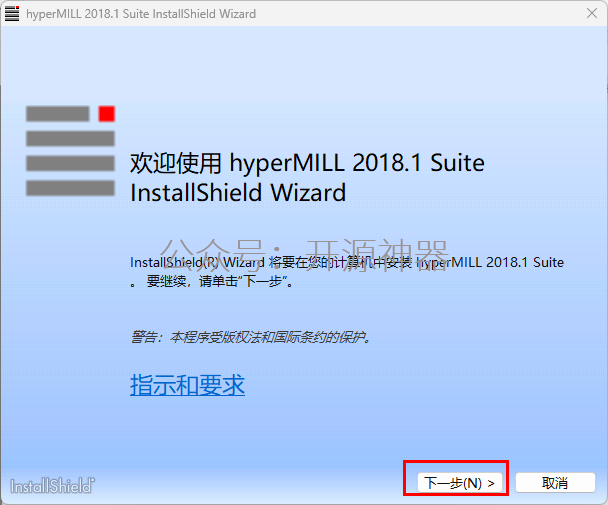Click the hyperMILL title bar icon
The width and height of the screenshot is (608, 505).
tap(12, 14)
